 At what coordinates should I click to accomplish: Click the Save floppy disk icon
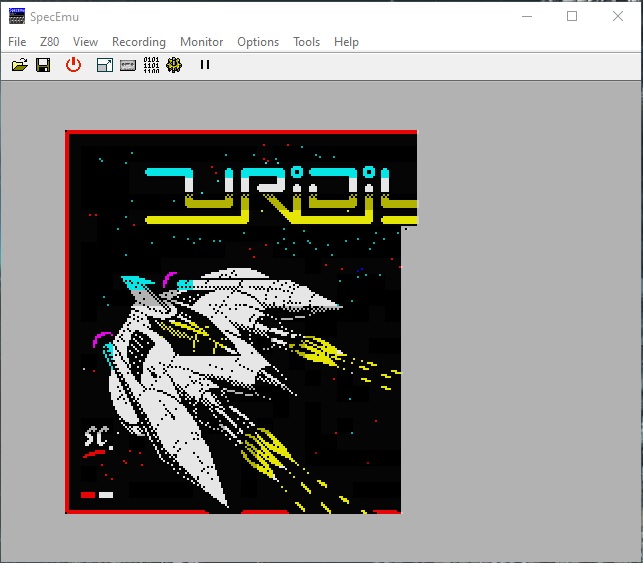43,65
